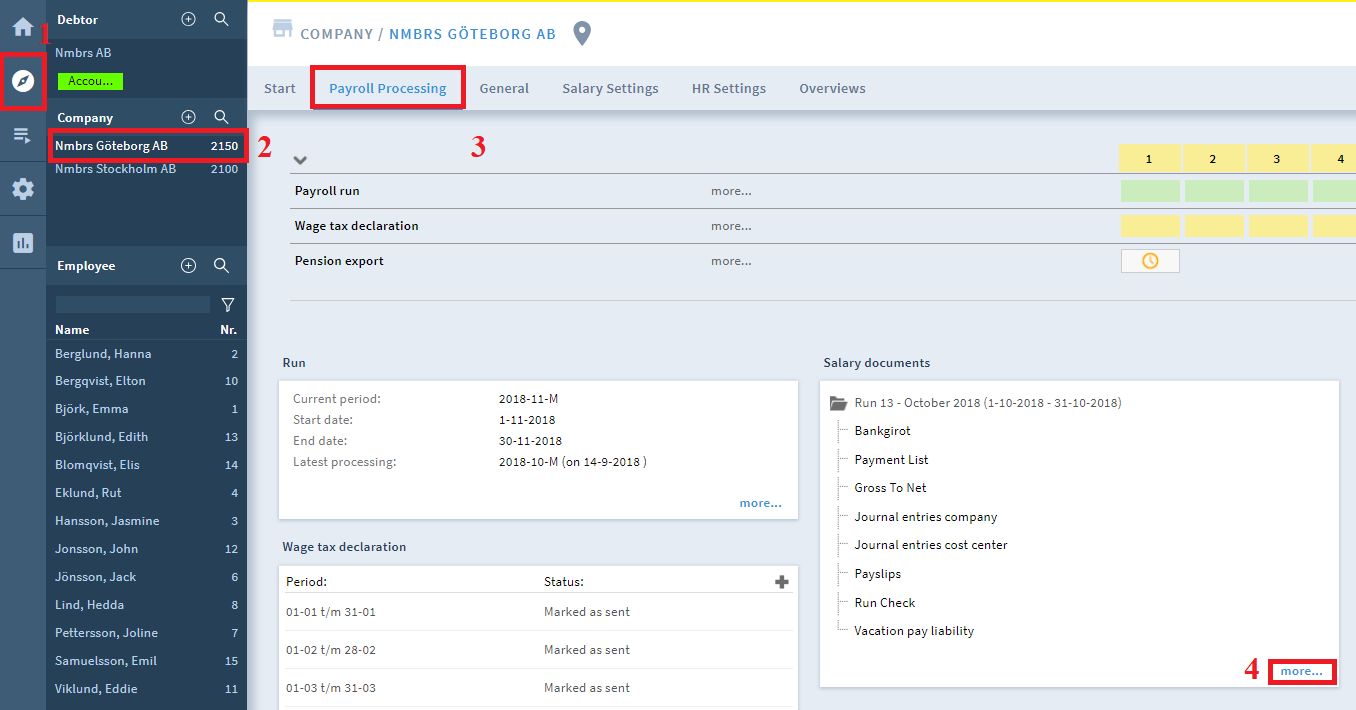
Task: Open the Run Check document
Action: click(x=884, y=603)
